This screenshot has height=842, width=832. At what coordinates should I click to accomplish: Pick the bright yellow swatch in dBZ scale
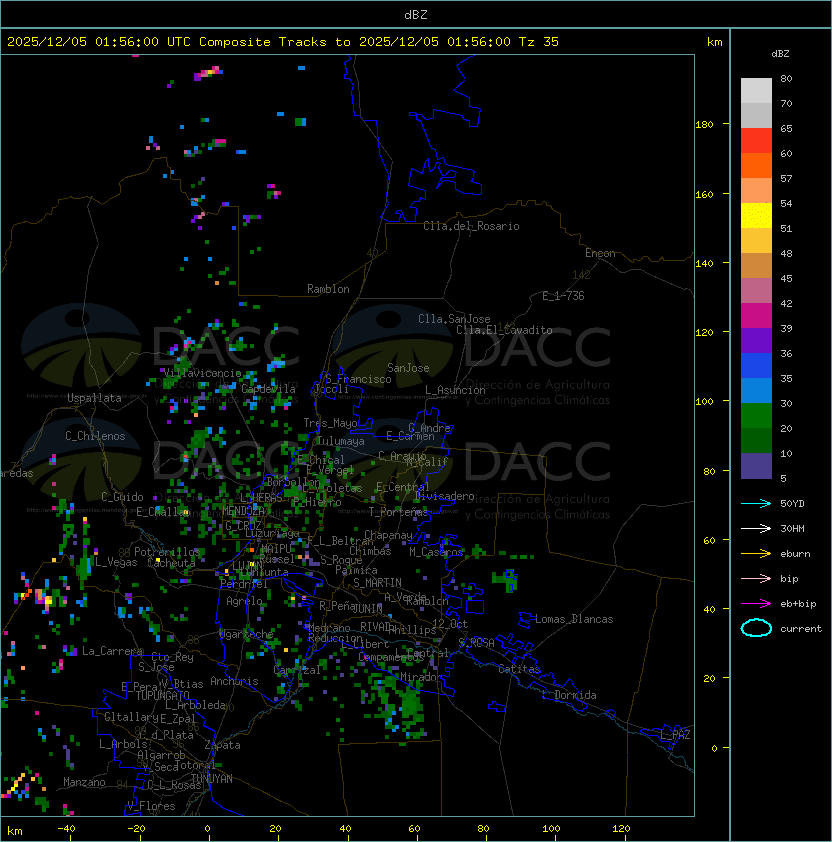click(756, 216)
